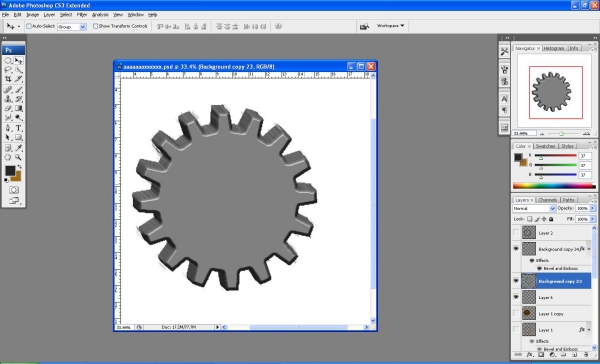Open the Character panel dock icon
Screen dimensions: 600x364
pyautogui.click(x=504, y=99)
